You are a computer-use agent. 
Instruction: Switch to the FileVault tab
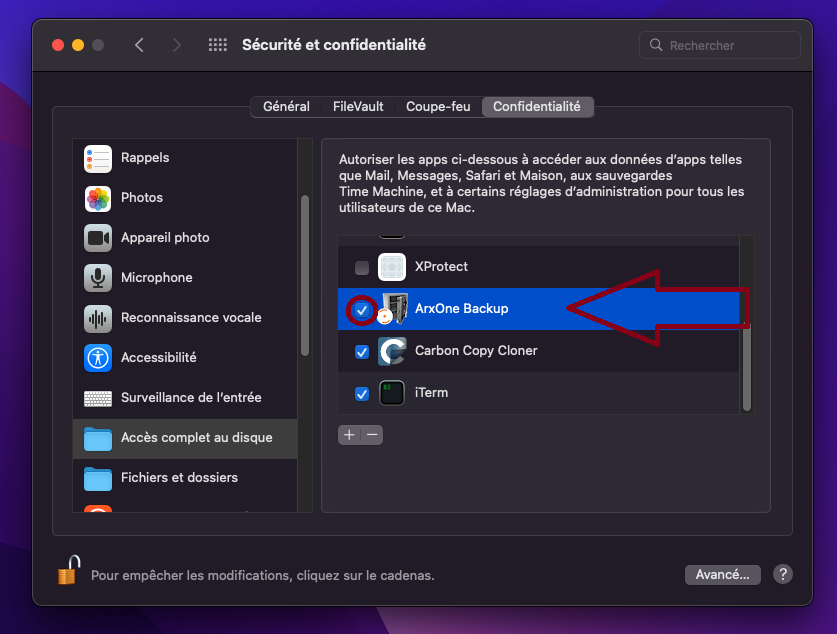click(x=357, y=106)
